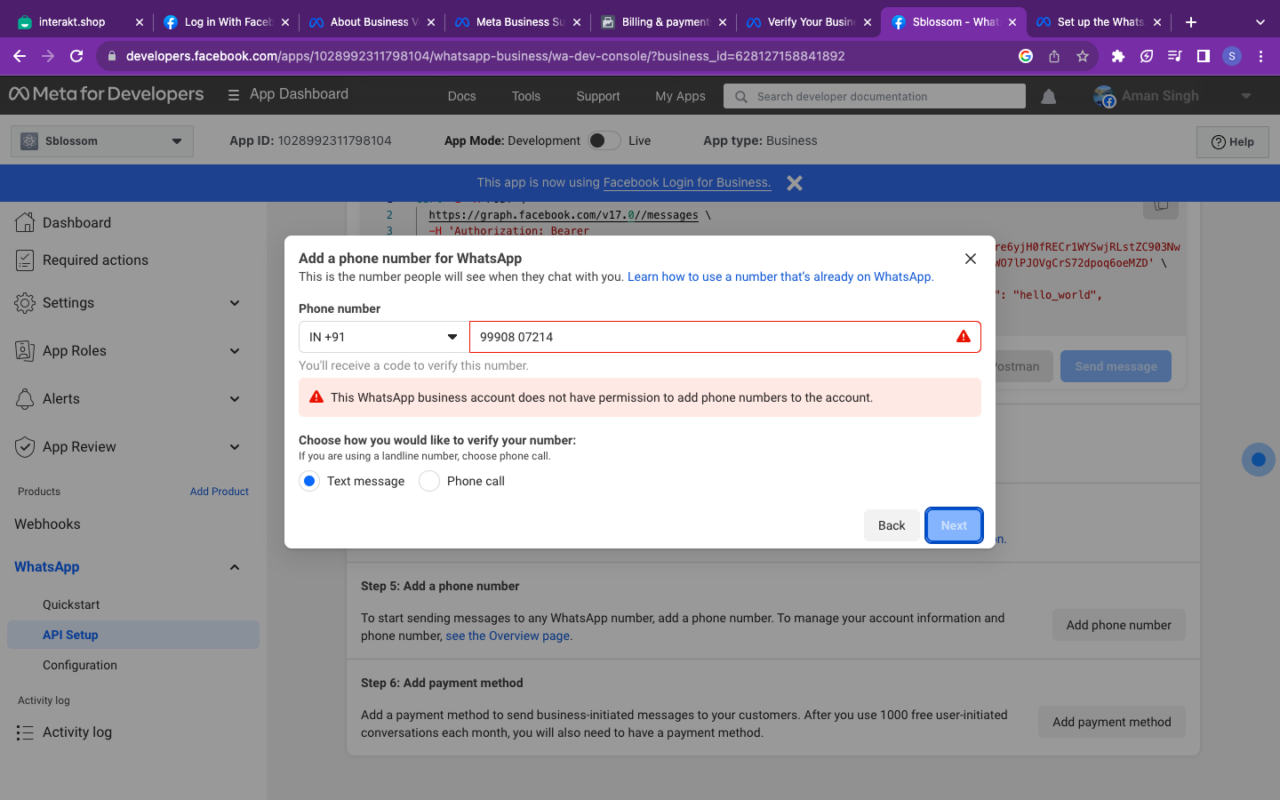Screen dimensions: 1280x800
Task: Open the Activity log sidebar item
Action: 77,732
